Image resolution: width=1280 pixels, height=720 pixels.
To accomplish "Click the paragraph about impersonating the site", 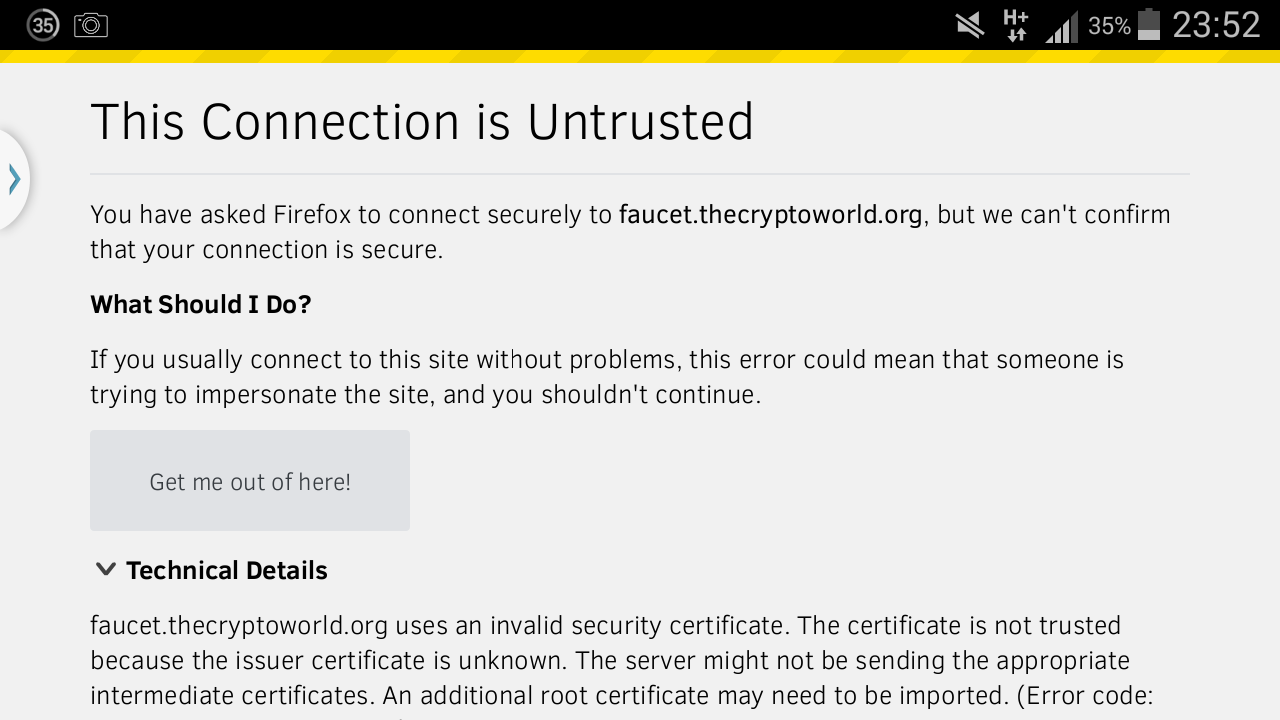I will 607,377.
